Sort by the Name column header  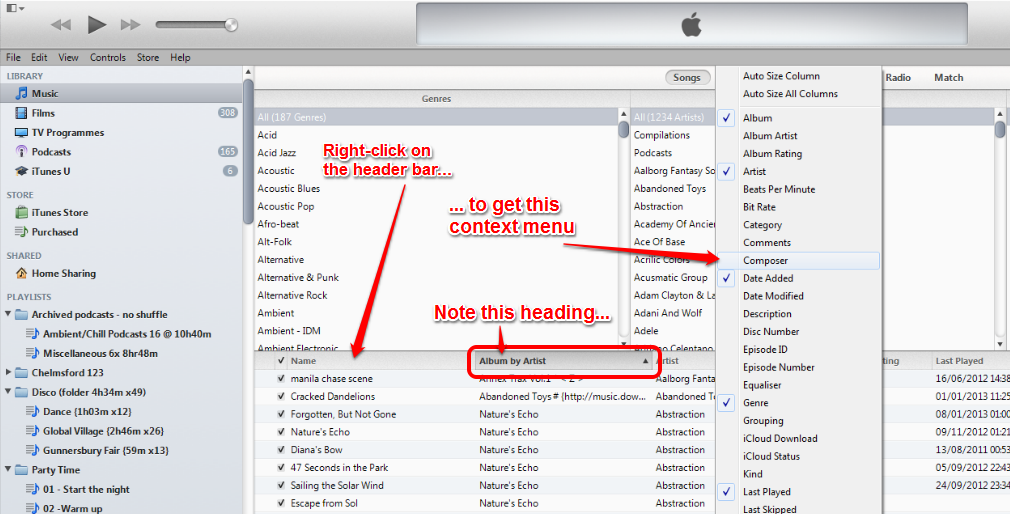point(380,361)
